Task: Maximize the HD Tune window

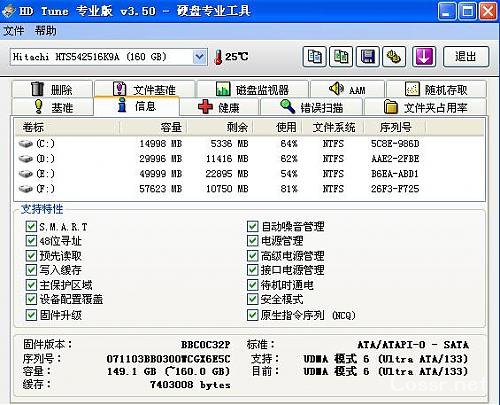Action: tap(467, 11)
